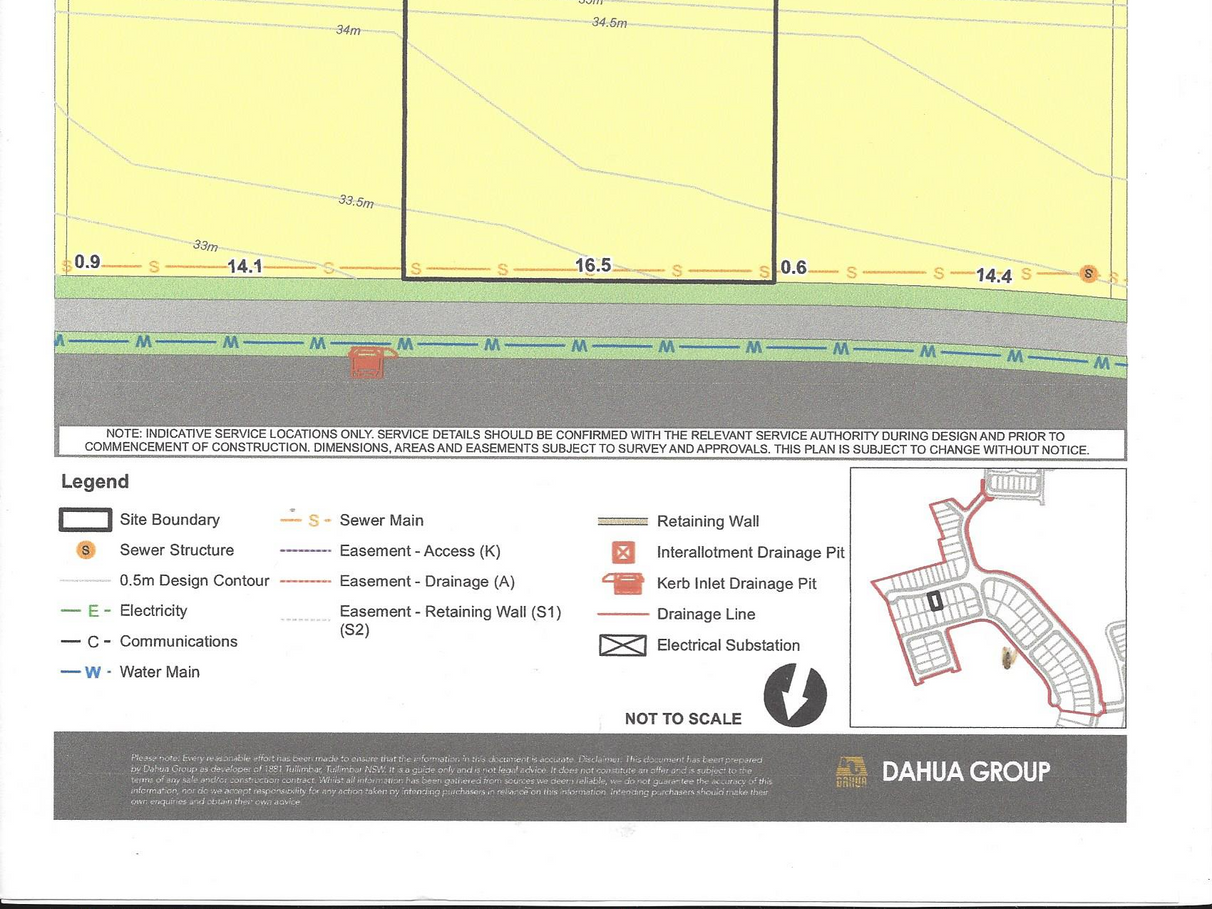
Task: Click the Dahua Group logo emblem
Action: click(851, 772)
